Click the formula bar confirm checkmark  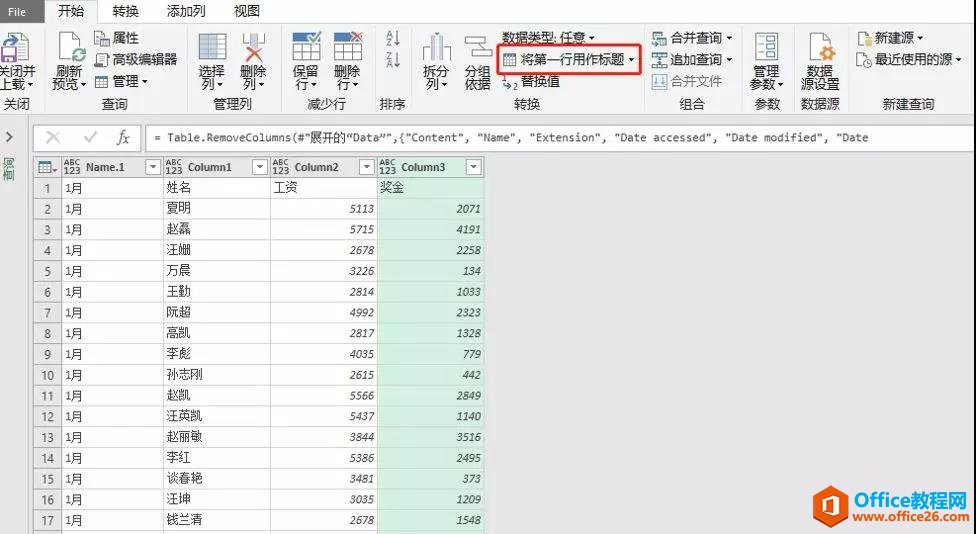point(90,138)
